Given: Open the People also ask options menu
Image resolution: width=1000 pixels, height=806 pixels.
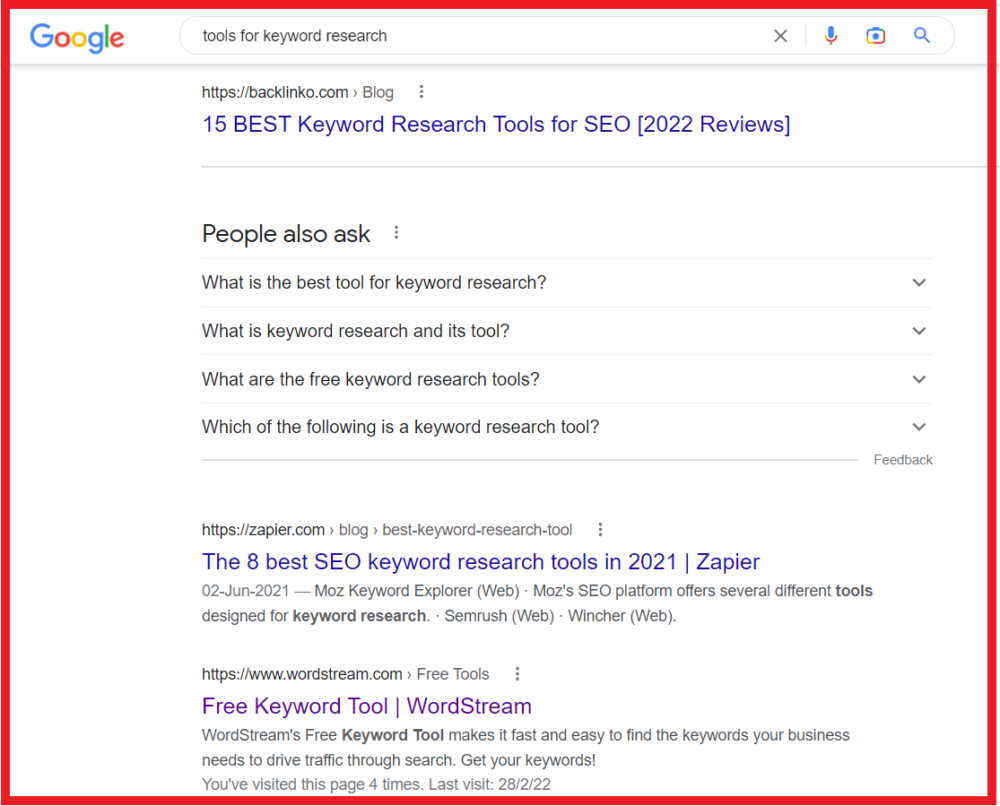Looking at the screenshot, I should coord(396,231).
